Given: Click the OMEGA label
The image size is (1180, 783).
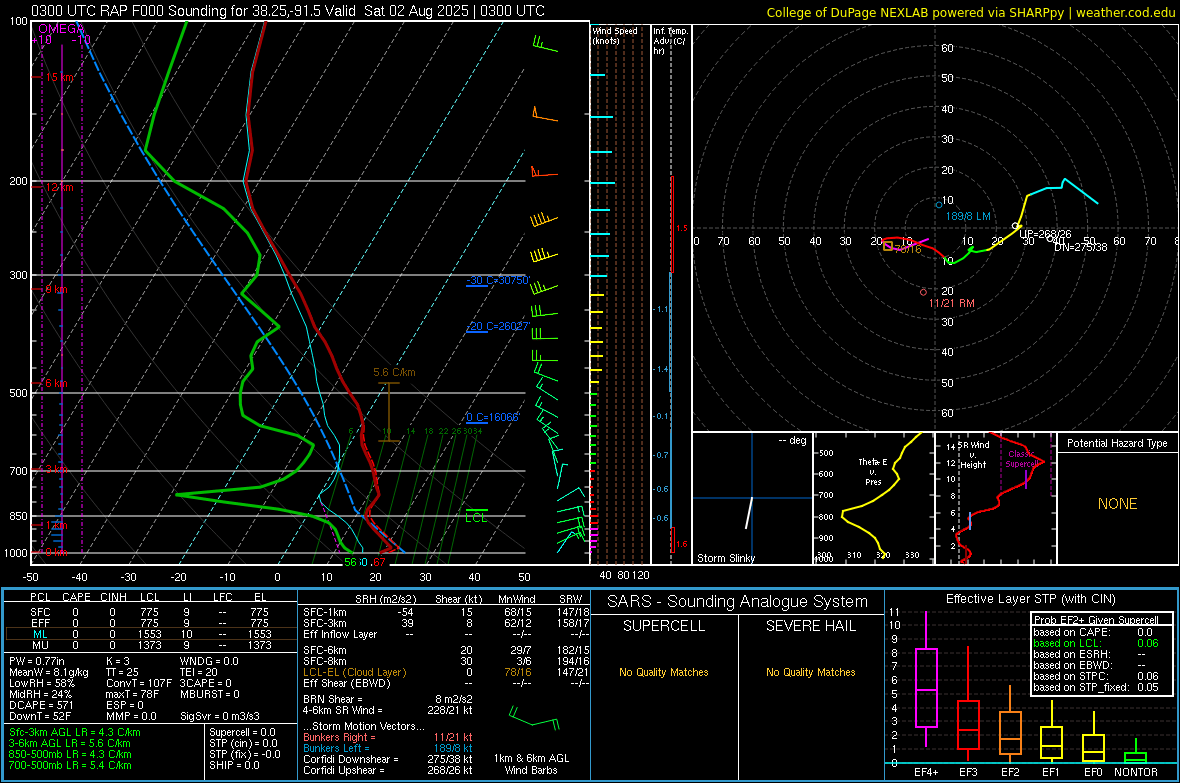Looking at the screenshot, I should coord(61,29).
